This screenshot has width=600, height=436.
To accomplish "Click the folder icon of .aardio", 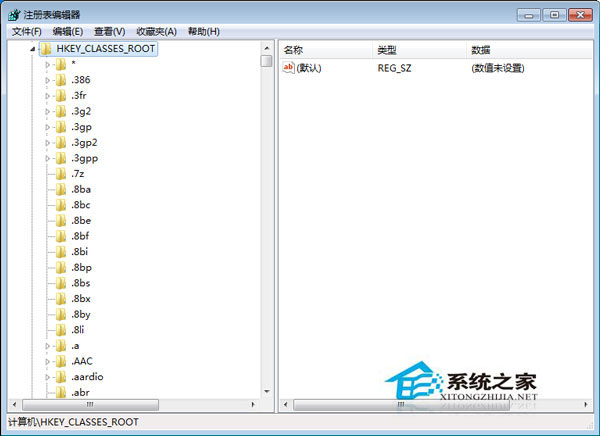I will point(61,377).
